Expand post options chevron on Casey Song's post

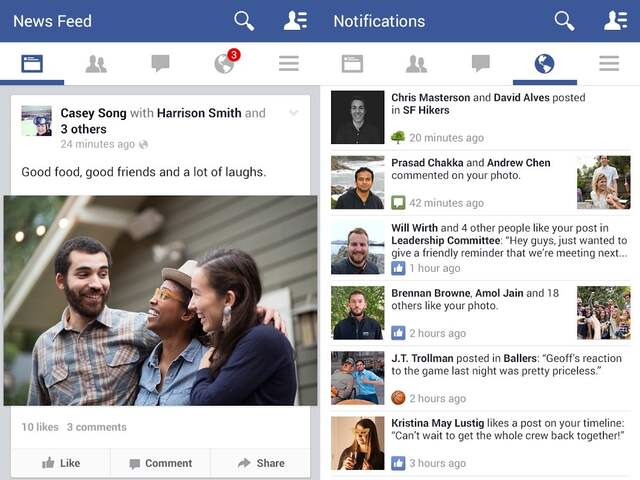click(294, 113)
